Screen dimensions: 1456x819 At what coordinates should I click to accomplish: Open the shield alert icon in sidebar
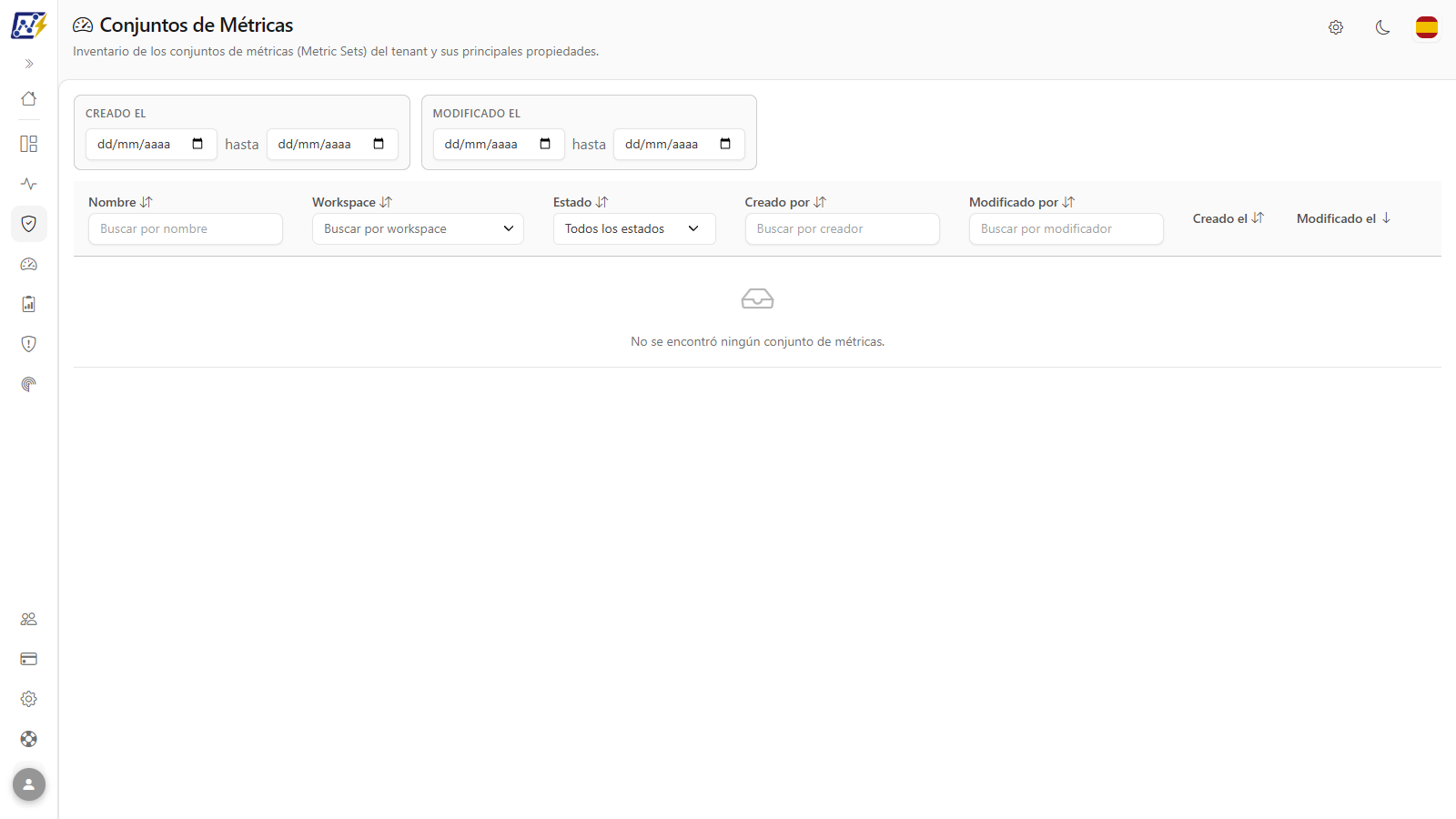[x=29, y=344]
